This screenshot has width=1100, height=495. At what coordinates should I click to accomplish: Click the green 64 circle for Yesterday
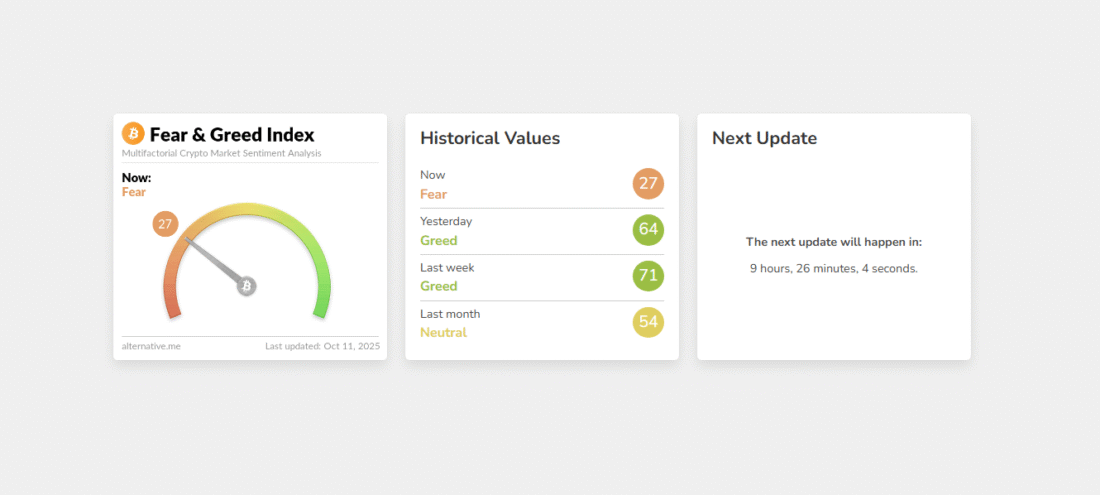pyautogui.click(x=648, y=230)
